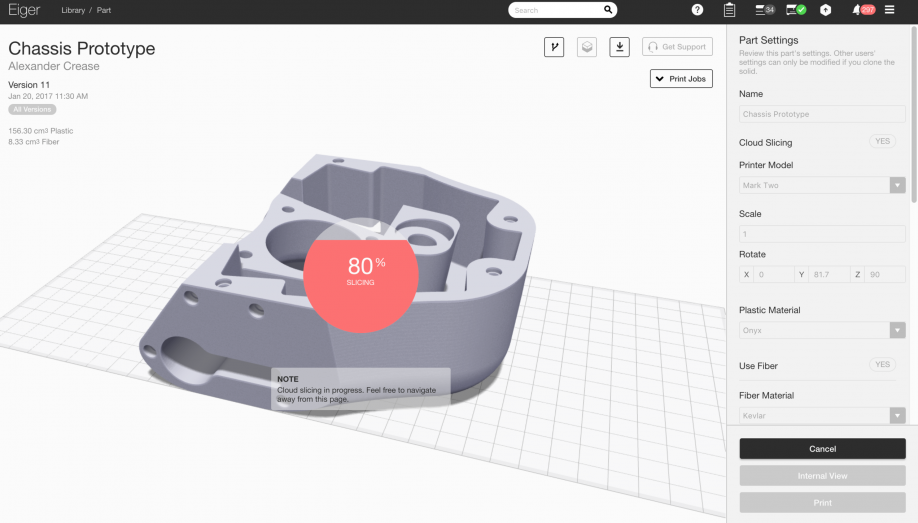Image resolution: width=918 pixels, height=523 pixels.
Task: Expand the Fiber Material Kevlar dropdown
Action: [x=822, y=415]
